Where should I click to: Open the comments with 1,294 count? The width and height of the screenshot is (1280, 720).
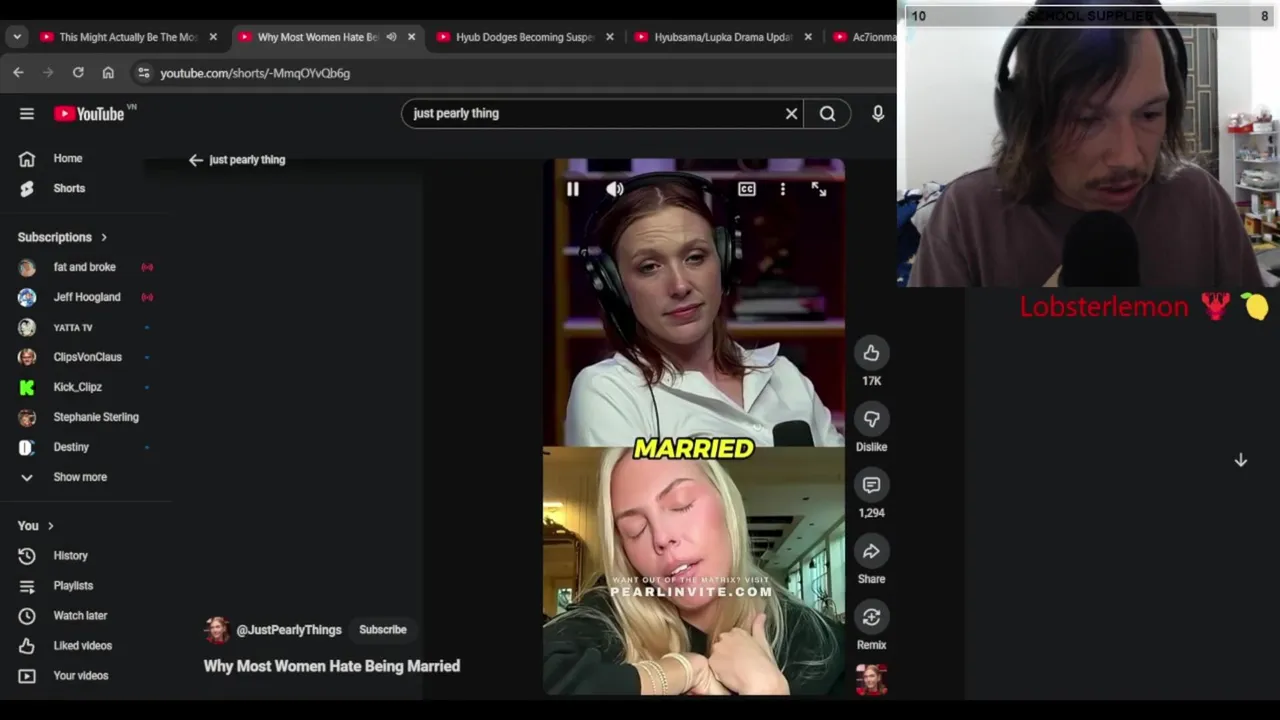coord(871,485)
